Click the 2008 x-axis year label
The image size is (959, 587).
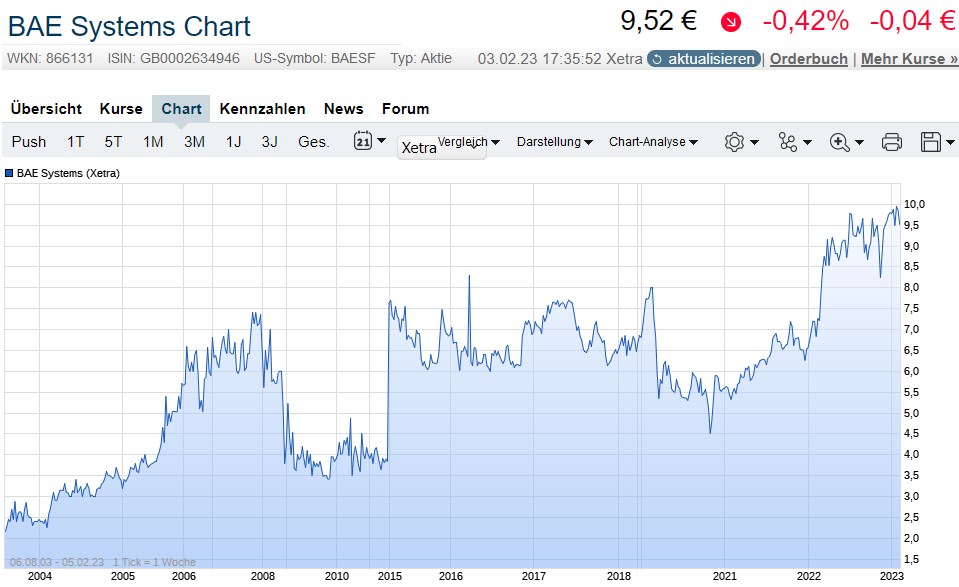(263, 576)
